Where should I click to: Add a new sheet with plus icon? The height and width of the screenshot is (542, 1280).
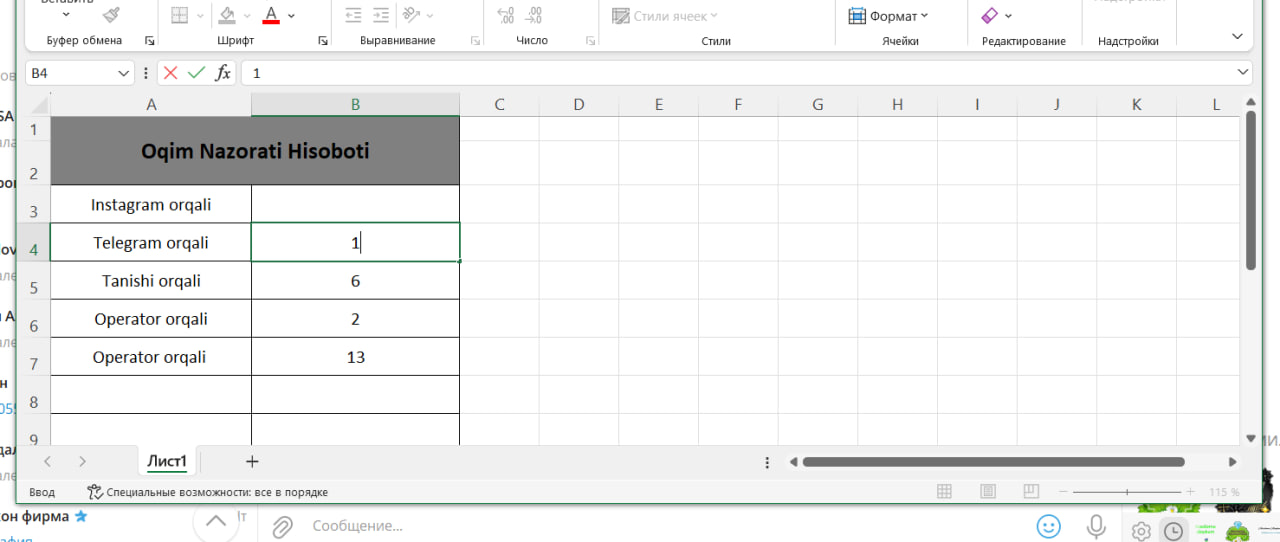click(252, 461)
